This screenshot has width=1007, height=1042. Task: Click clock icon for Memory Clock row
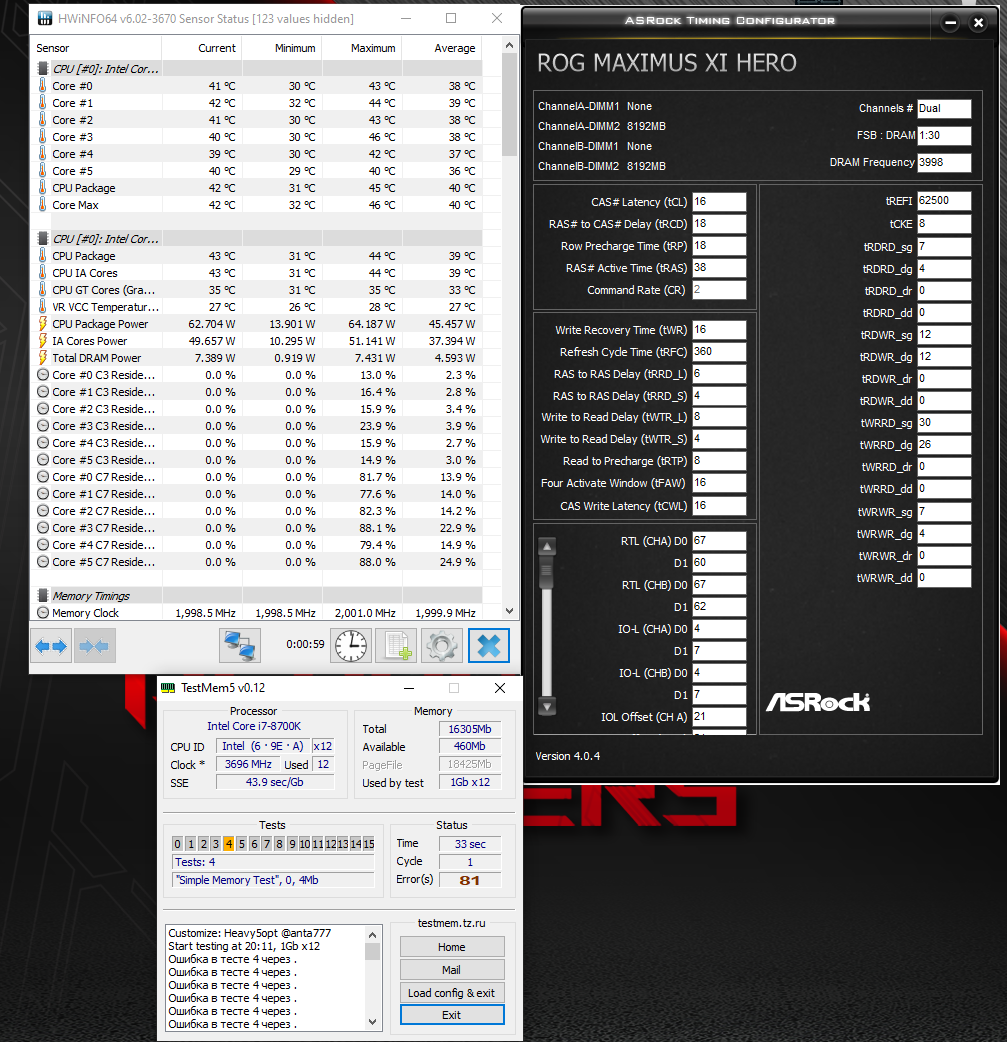(43, 613)
